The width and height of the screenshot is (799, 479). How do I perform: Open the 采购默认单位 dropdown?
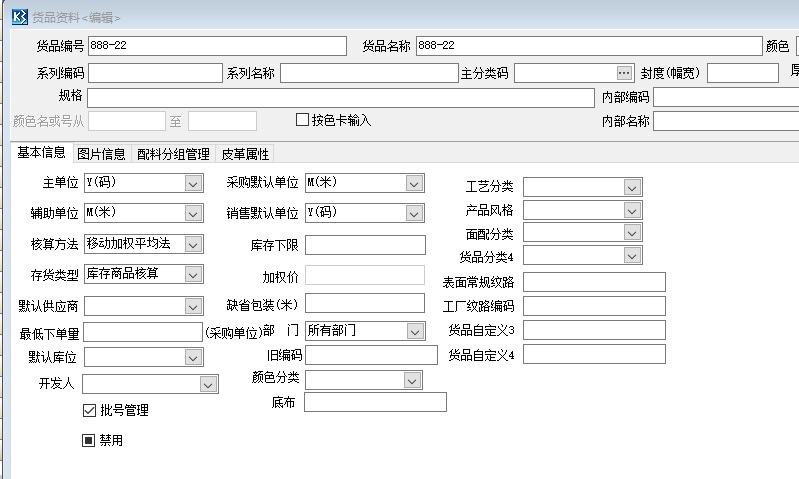pyautogui.click(x=414, y=183)
